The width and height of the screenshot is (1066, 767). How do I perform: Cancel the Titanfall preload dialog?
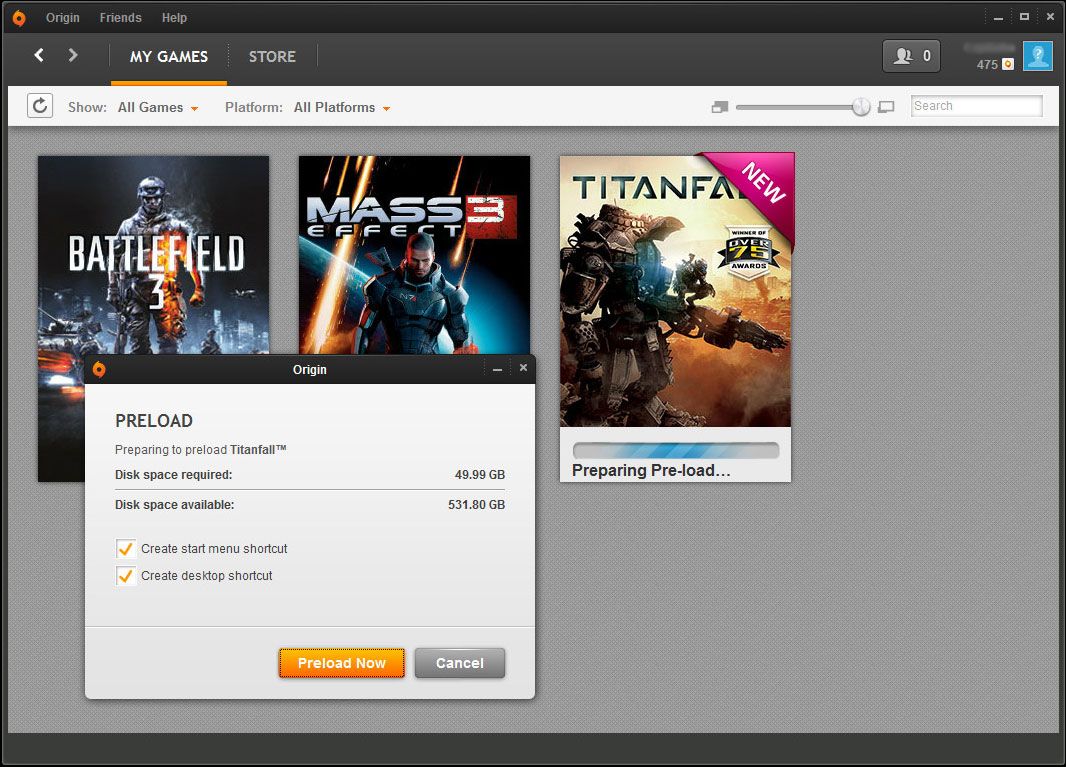[459, 663]
